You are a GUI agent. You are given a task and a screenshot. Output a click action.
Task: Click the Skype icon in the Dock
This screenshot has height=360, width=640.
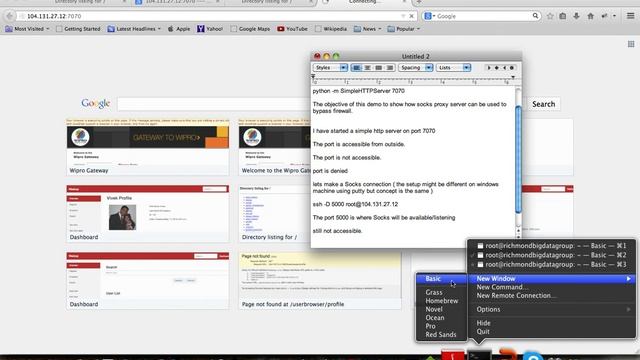[533, 356]
